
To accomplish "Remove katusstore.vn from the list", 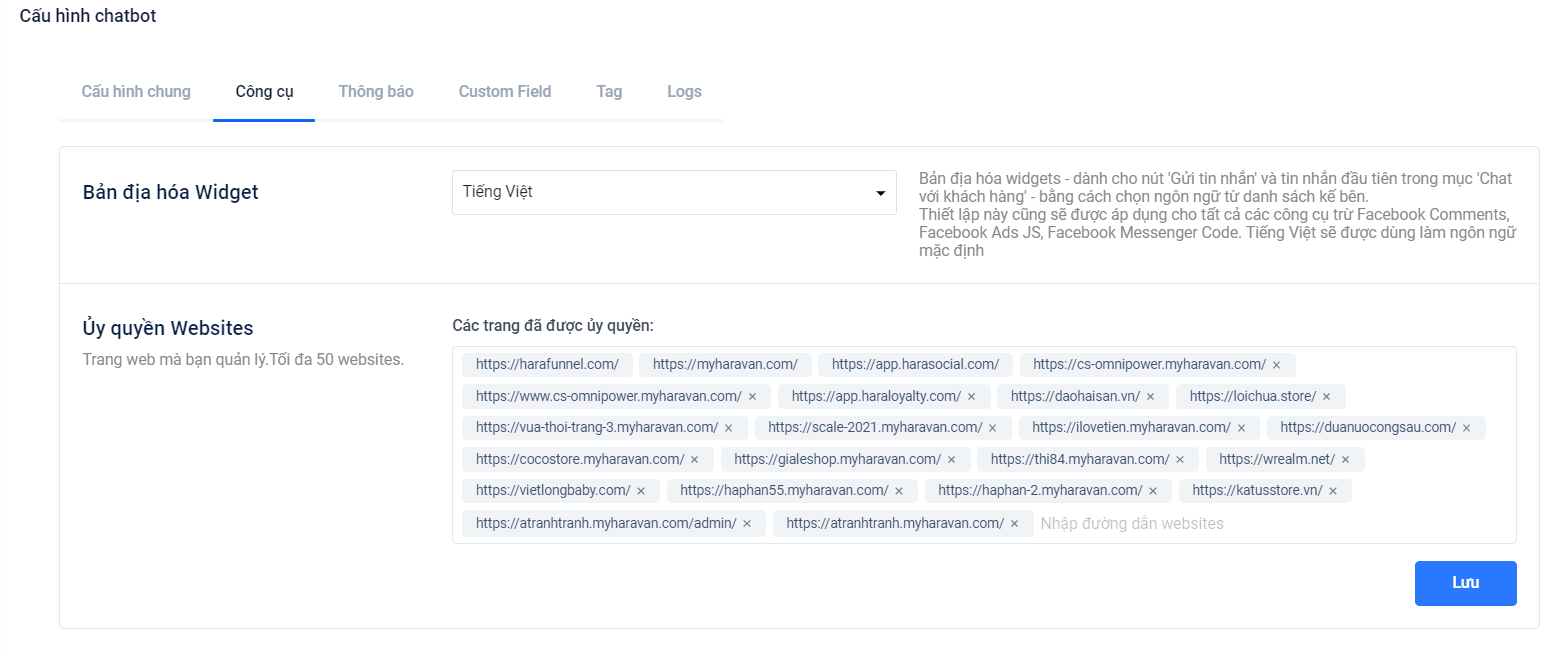I will (1333, 491).
